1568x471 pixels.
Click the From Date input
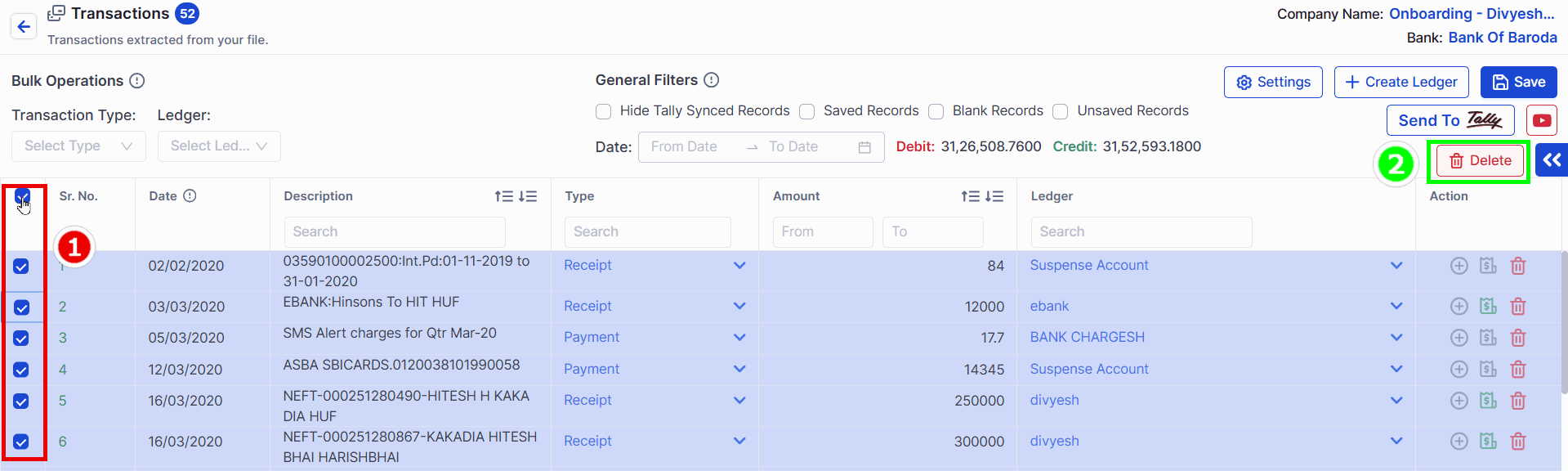click(x=693, y=147)
